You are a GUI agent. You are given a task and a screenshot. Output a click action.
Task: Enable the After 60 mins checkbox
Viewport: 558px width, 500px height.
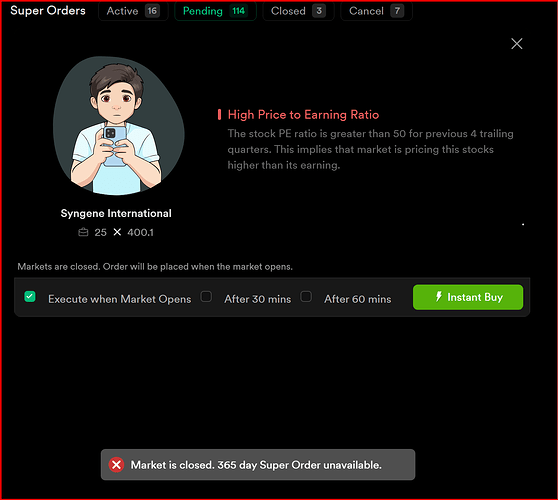(306, 296)
